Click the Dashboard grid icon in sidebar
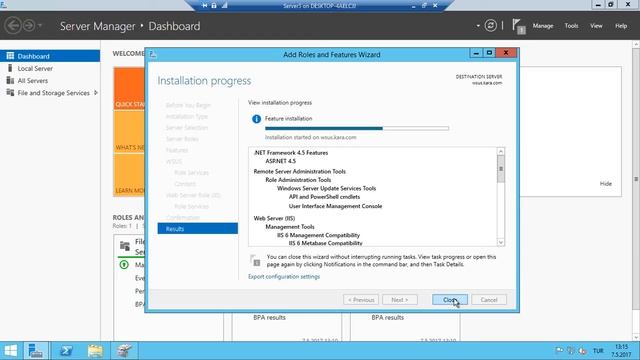 (10, 56)
